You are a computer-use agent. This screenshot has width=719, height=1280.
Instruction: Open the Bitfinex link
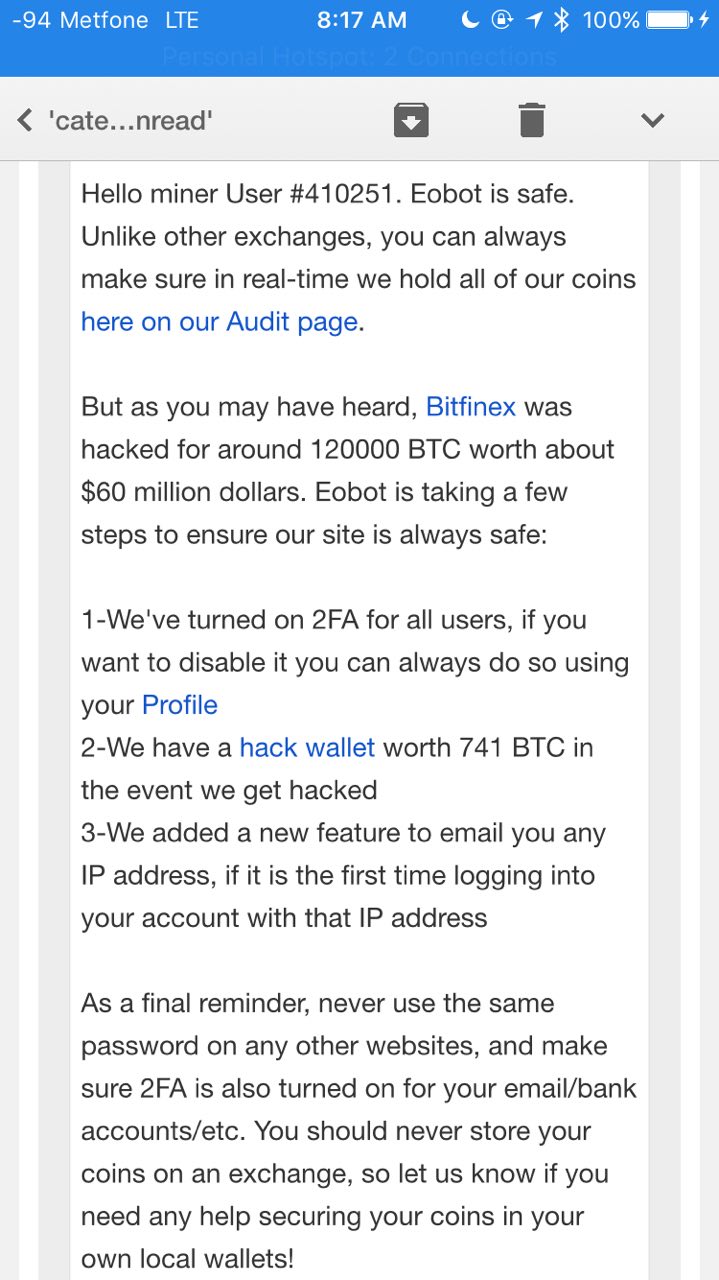pos(471,407)
